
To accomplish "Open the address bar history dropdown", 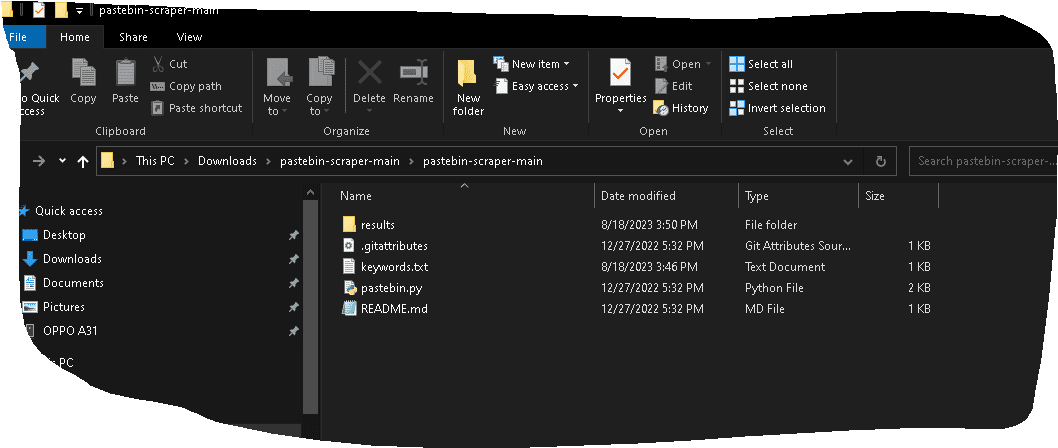I will click(x=848, y=161).
